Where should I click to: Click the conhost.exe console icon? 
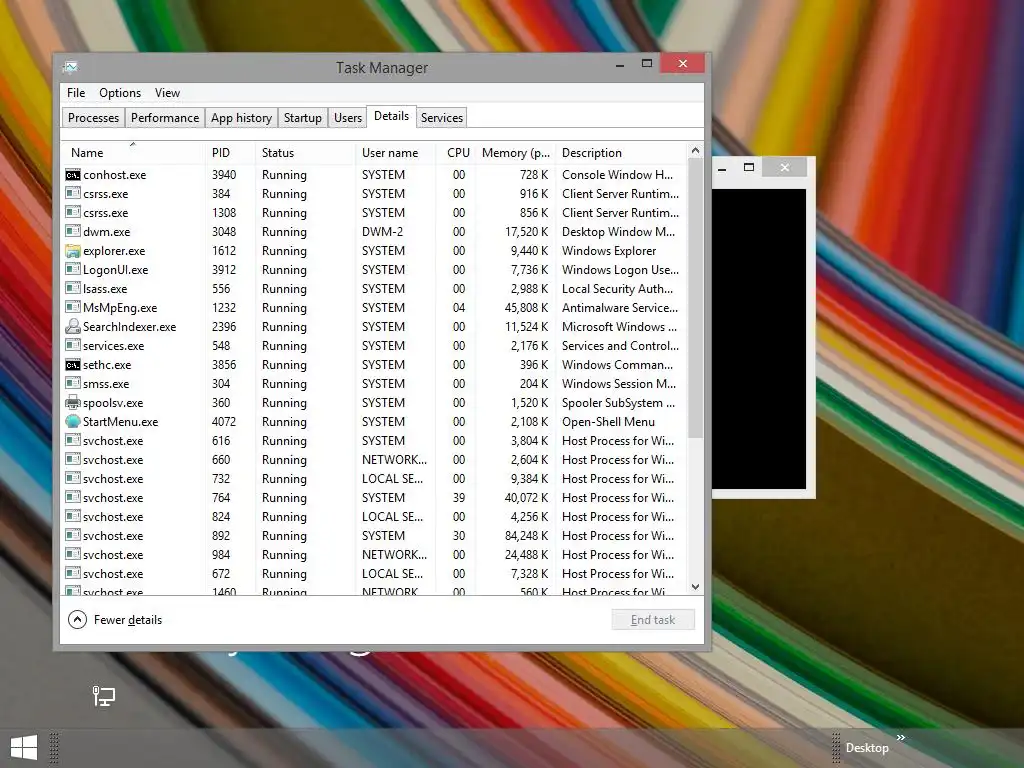pyautogui.click(x=72, y=175)
